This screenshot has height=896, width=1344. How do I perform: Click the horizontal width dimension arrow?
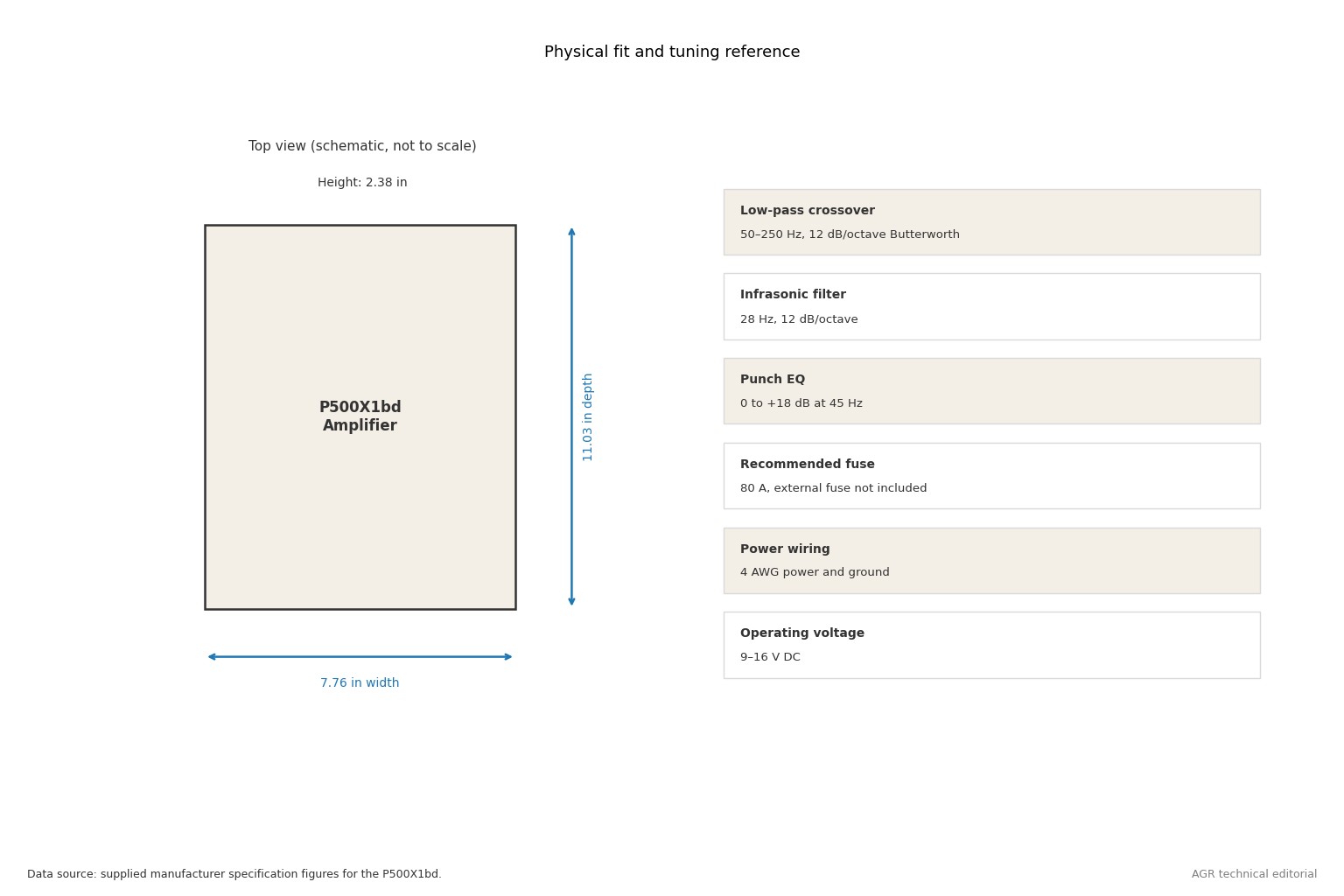[x=360, y=657]
